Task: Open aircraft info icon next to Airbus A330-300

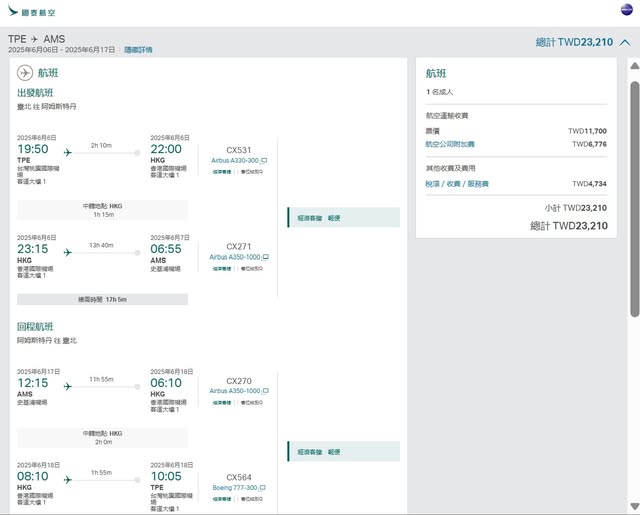Action: [265, 161]
